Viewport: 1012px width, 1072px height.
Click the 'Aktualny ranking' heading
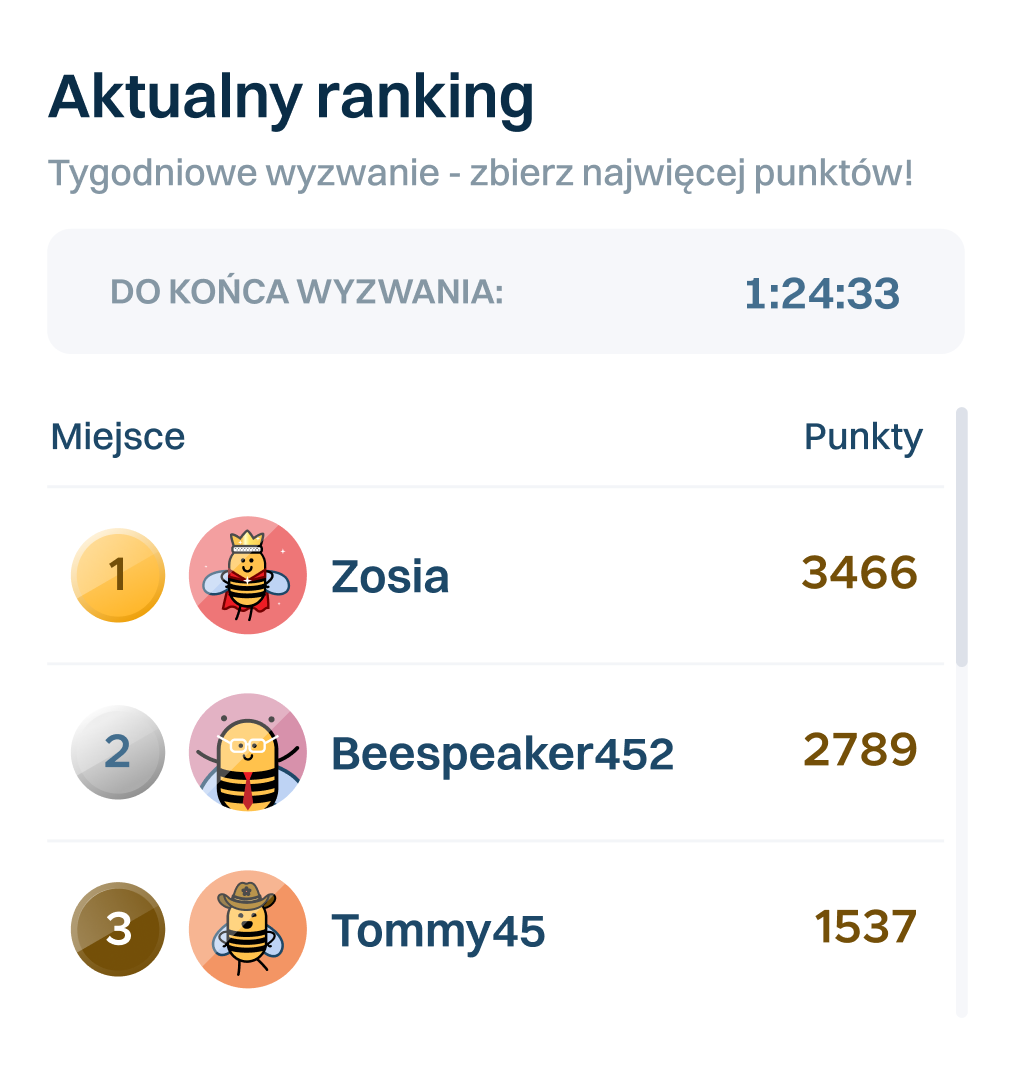coord(291,99)
